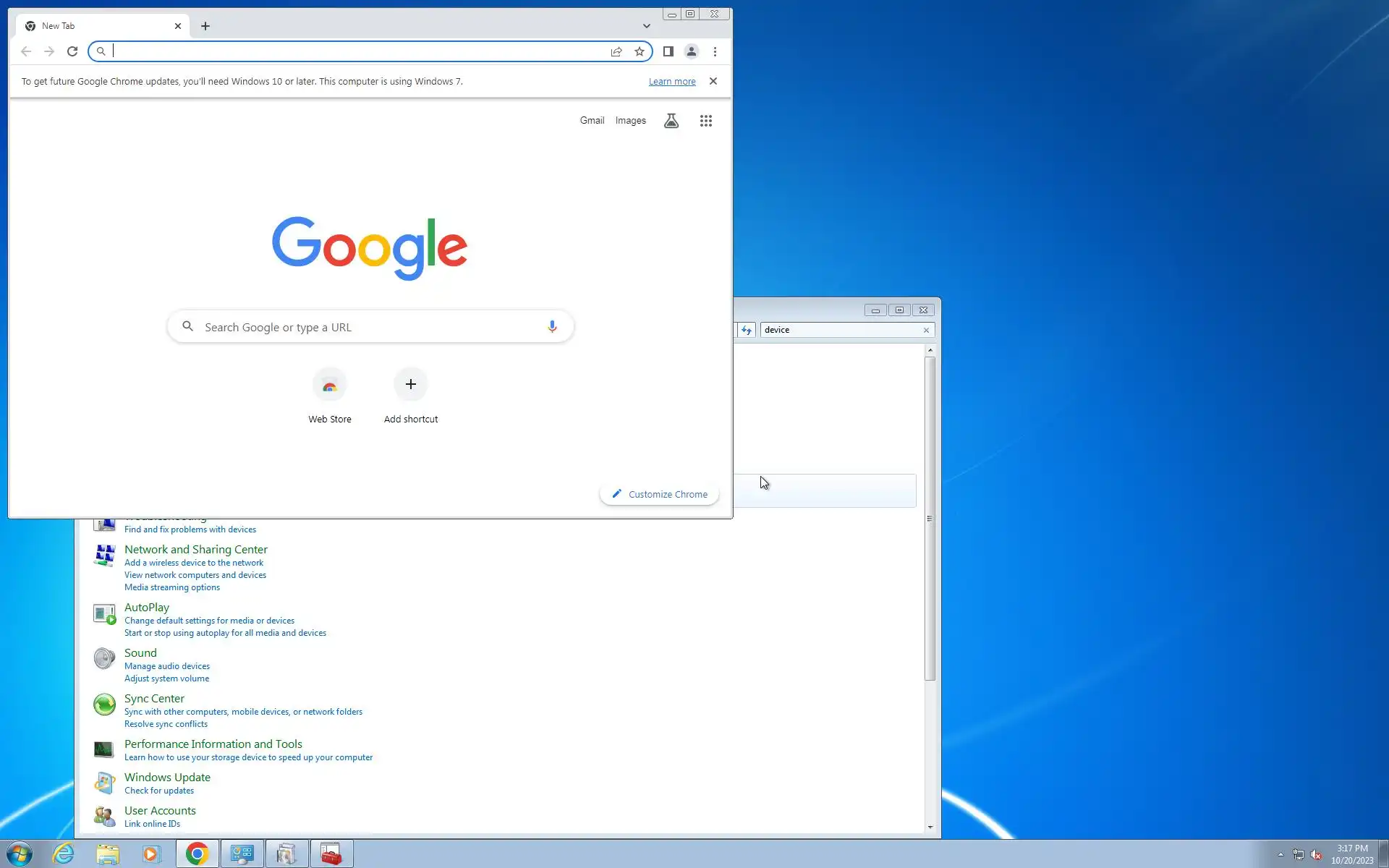This screenshot has height=868, width=1389.
Task: Click the Learn more link
Action: [x=671, y=82]
